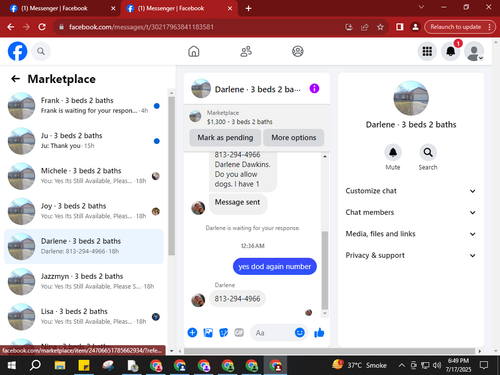Expand Privacy & support section
The width and height of the screenshot is (500, 375).
pyautogui.click(x=411, y=255)
